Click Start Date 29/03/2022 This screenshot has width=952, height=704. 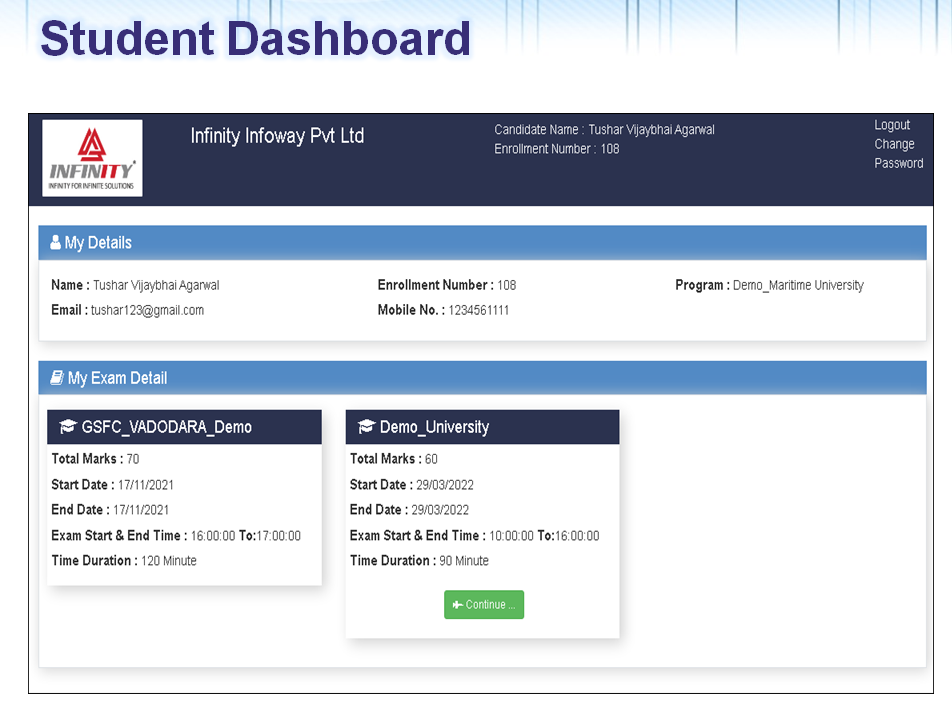click(x=412, y=485)
